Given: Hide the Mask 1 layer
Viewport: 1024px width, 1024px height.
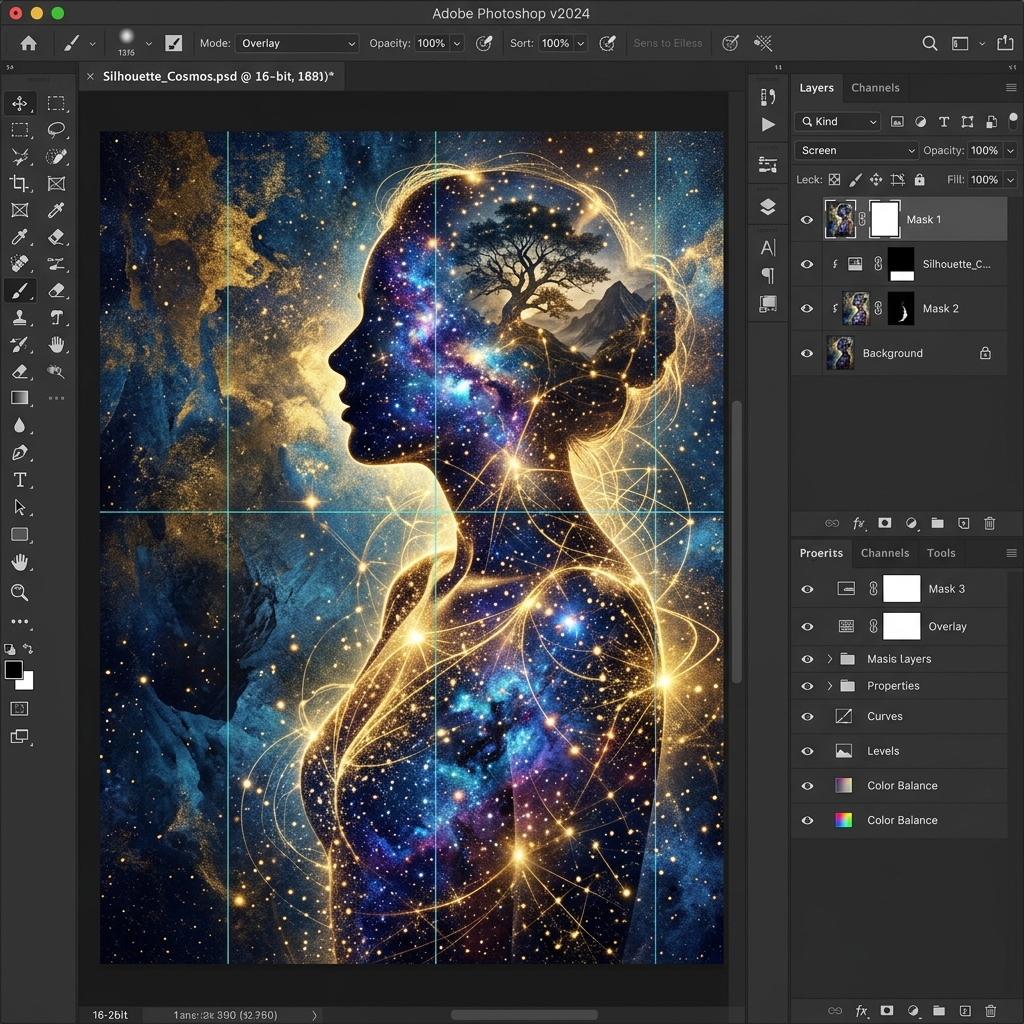Looking at the screenshot, I should click(807, 219).
